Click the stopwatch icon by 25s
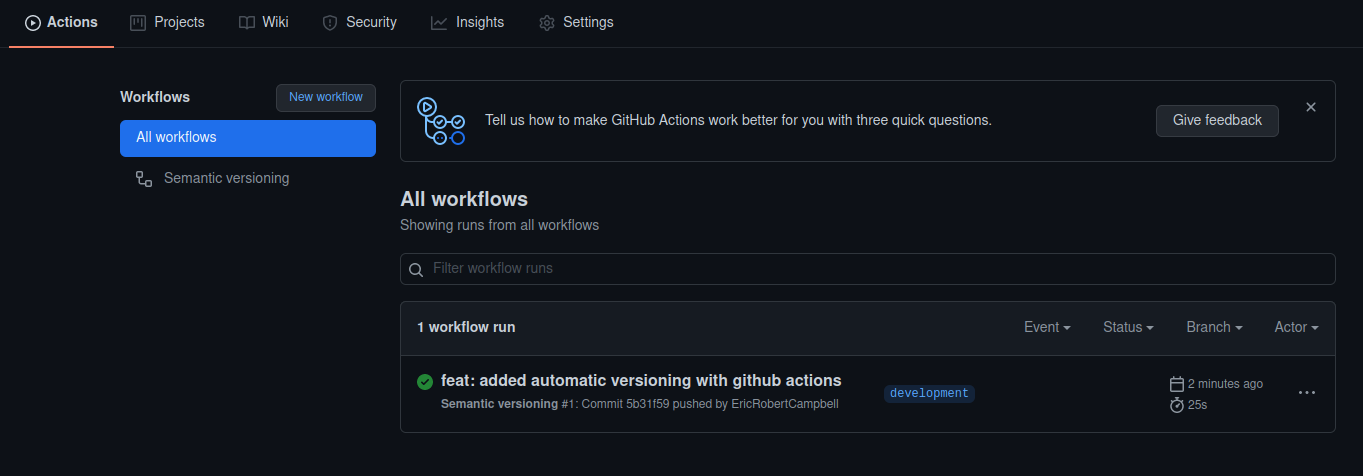Image resolution: width=1363 pixels, height=476 pixels. click(x=1177, y=405)
